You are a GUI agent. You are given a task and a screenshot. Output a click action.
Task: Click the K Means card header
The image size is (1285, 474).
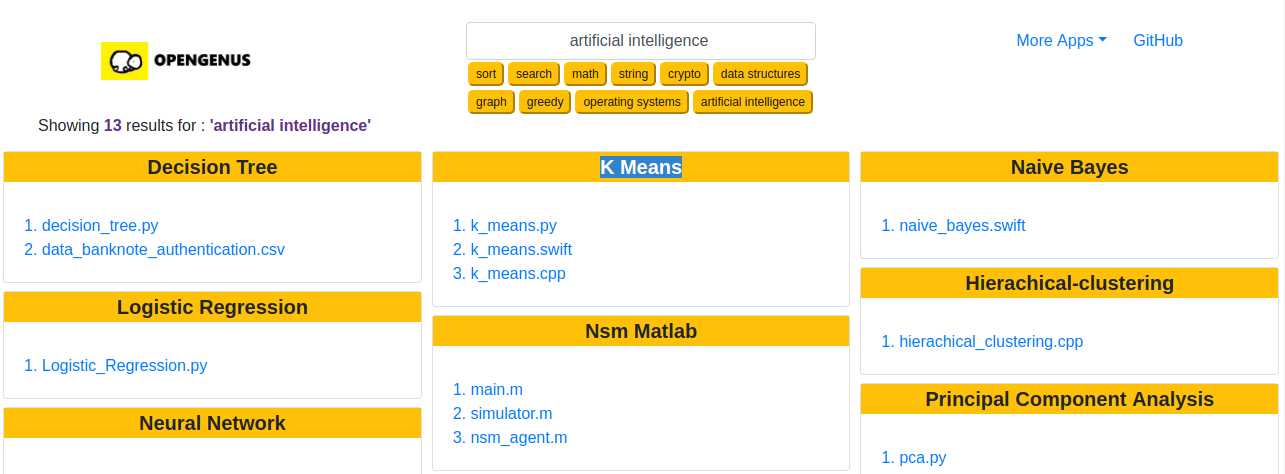(x=640, y=168)
